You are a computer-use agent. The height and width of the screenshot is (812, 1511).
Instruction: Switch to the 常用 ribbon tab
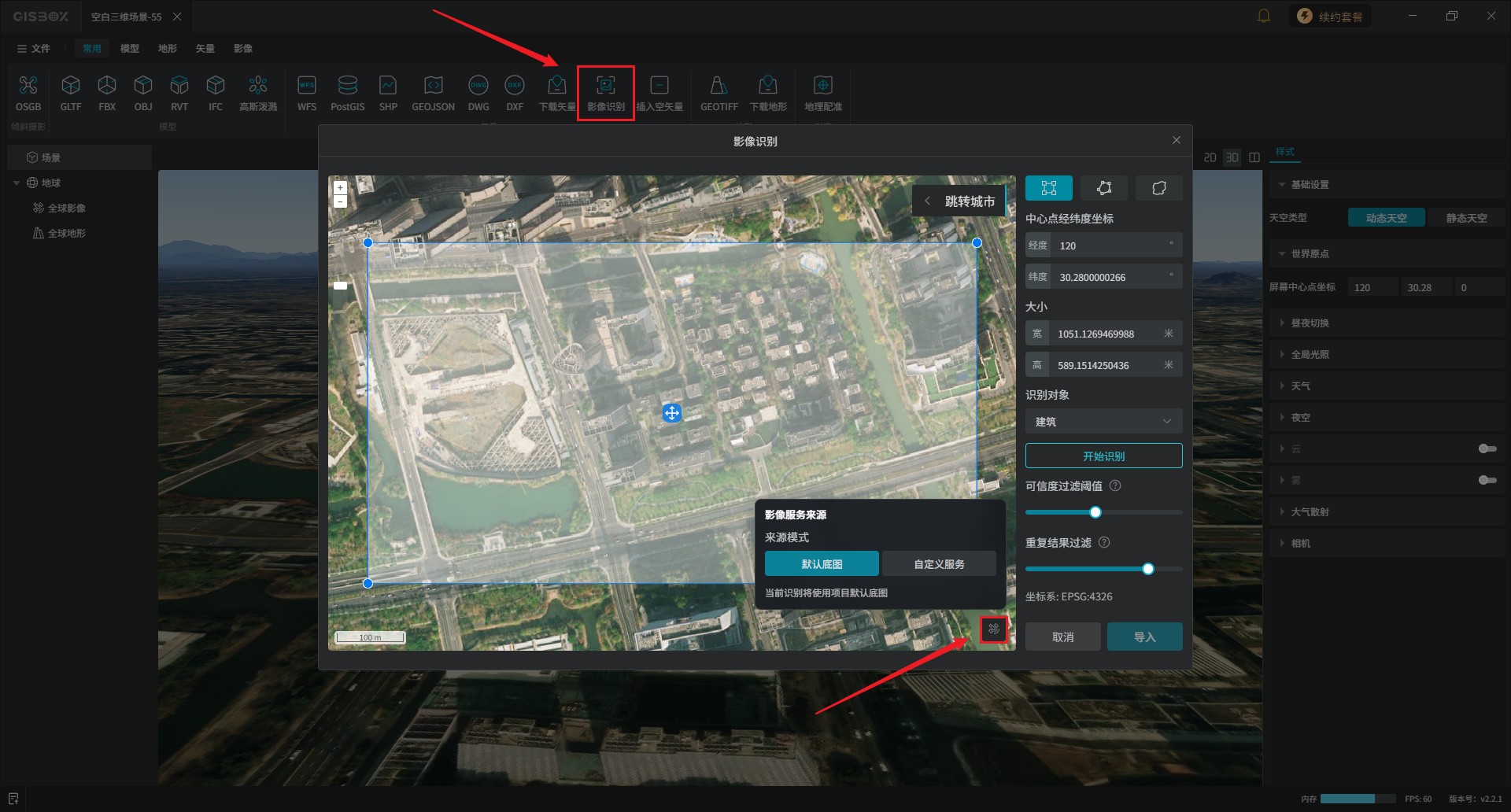92,49
